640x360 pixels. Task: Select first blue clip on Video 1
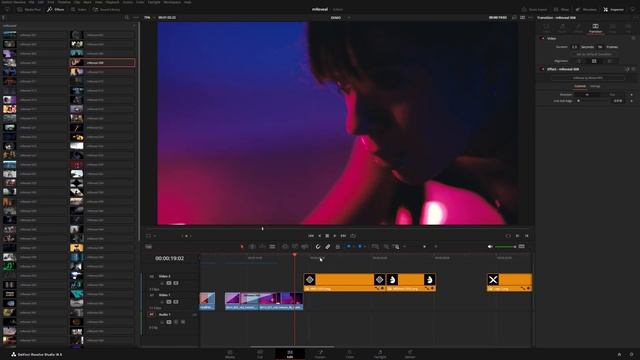207,301
